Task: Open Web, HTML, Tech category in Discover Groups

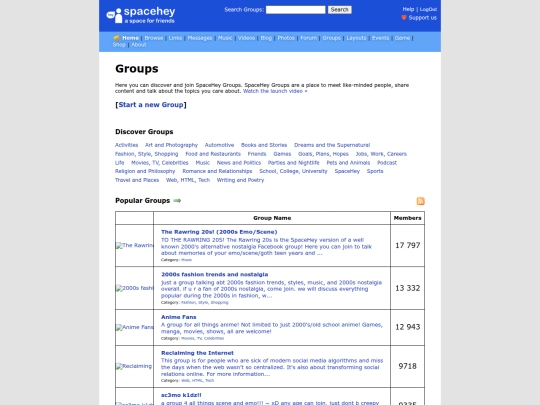Action: pos(188,180)
